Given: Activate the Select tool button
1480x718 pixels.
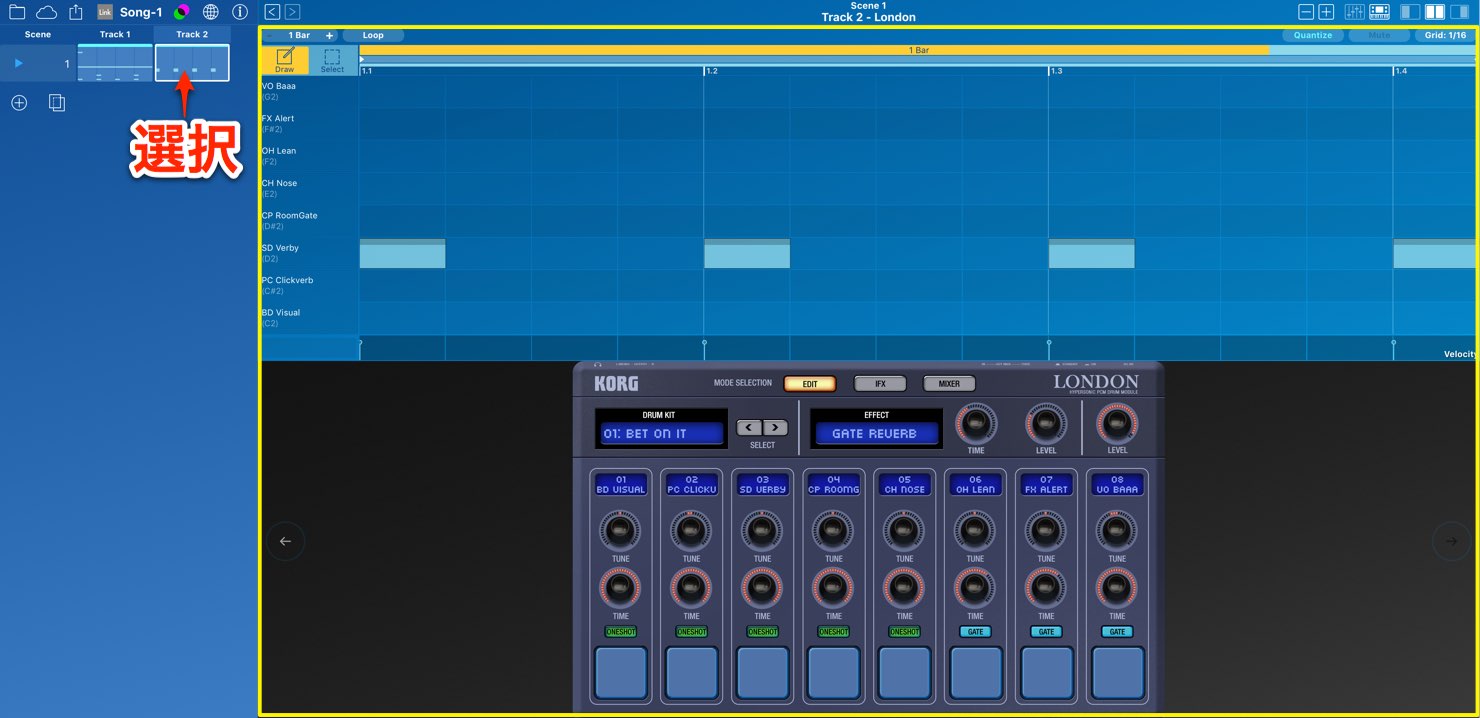Looking at the screenshot, I should 333,61.
